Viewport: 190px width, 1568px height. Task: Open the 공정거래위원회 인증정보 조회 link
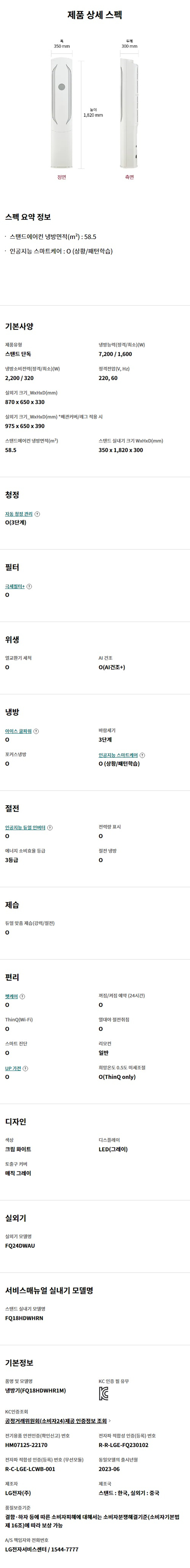(x=56, y=1421)
